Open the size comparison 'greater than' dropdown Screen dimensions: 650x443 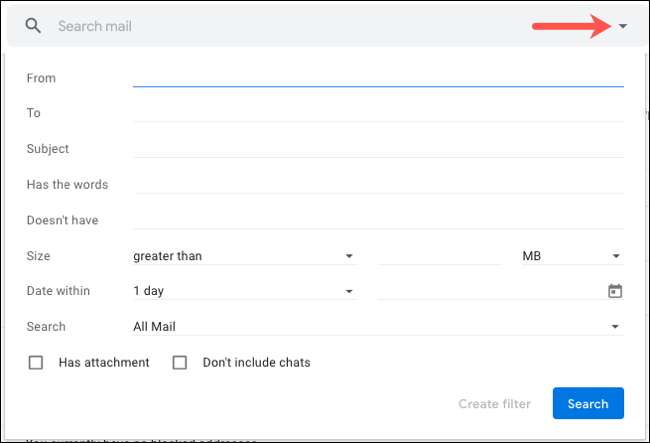(x=244, y=256)
